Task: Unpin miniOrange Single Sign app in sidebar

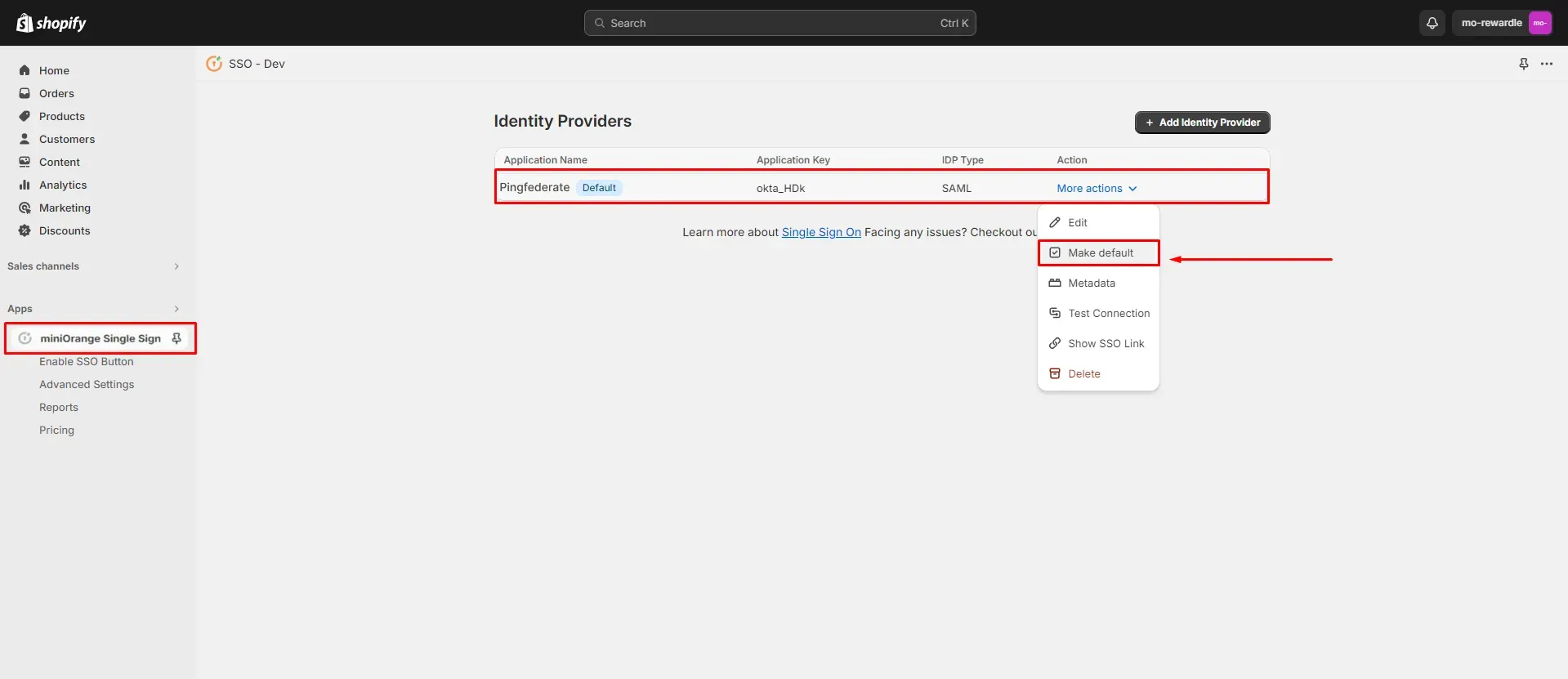Action: pos(176,338)
